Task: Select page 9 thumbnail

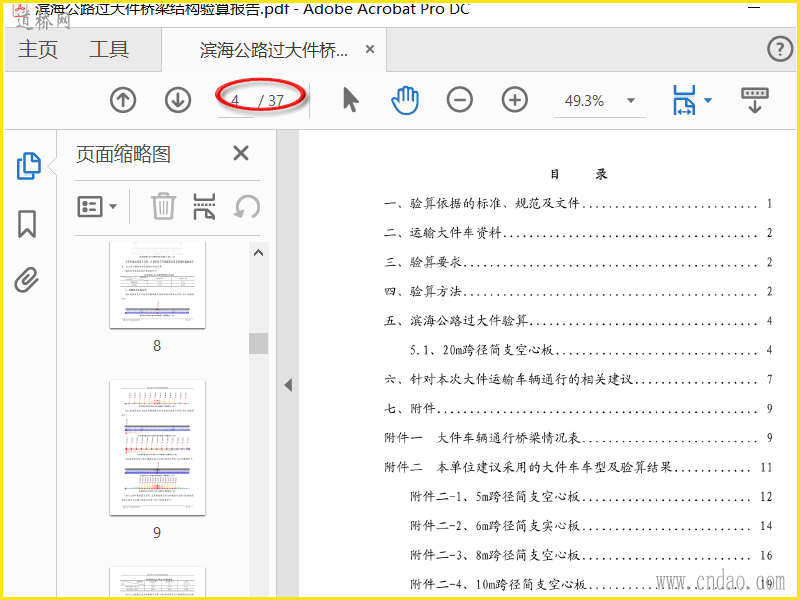Action: (158, 447)
